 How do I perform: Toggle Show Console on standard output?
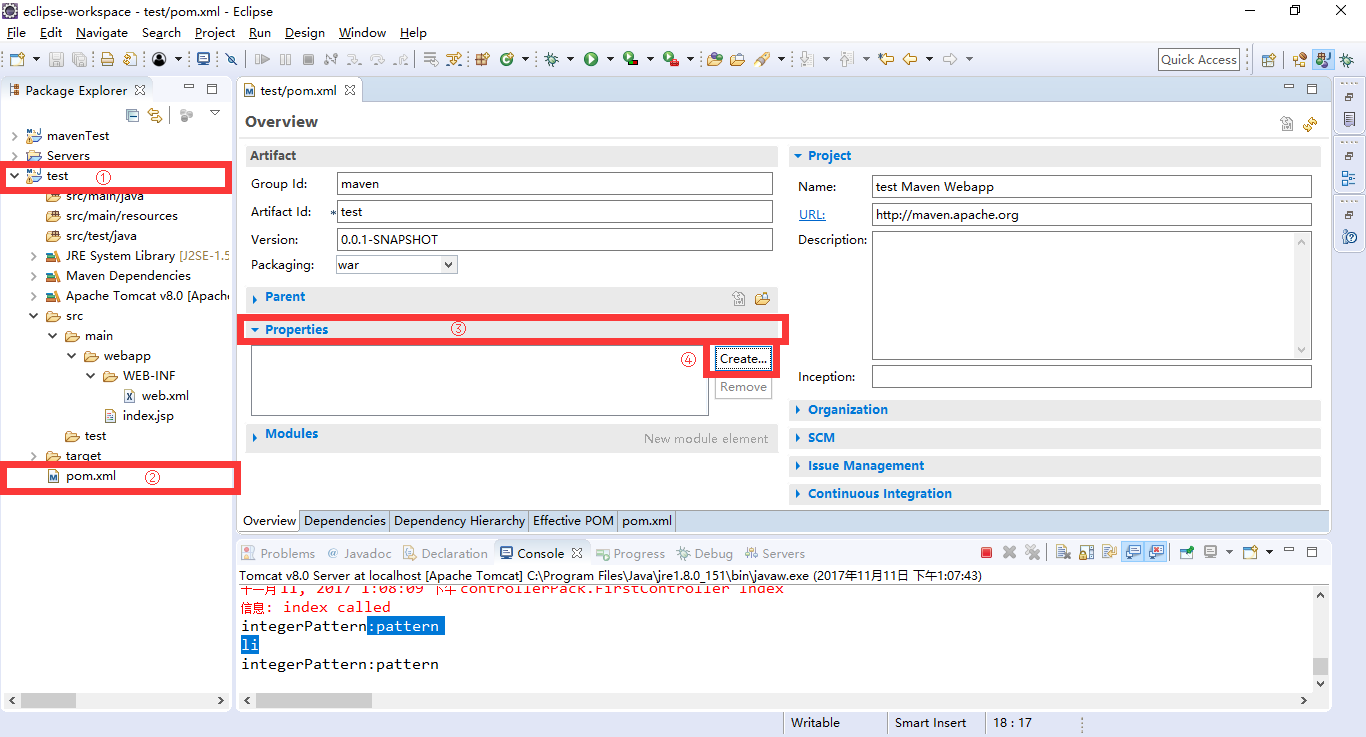(1133, 552)
